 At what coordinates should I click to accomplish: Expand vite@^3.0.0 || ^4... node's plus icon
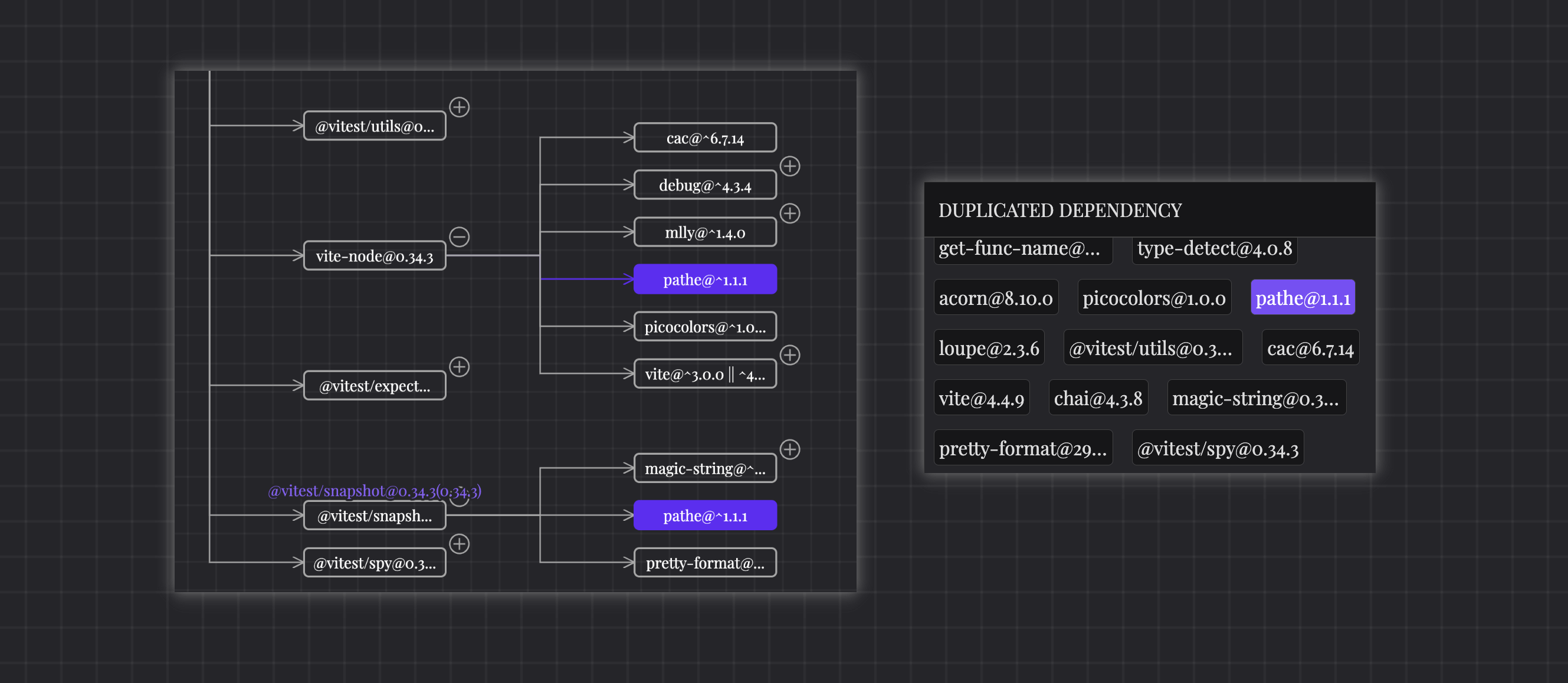[x=789, y=355]
